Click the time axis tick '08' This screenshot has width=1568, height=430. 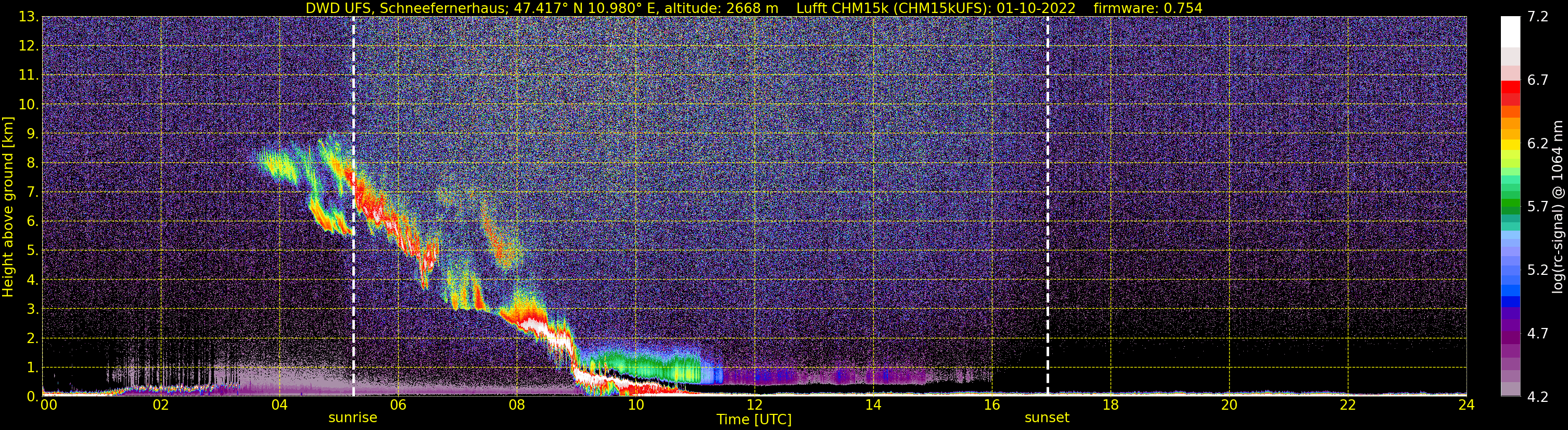pyautogui.click(x=517, y=406)
